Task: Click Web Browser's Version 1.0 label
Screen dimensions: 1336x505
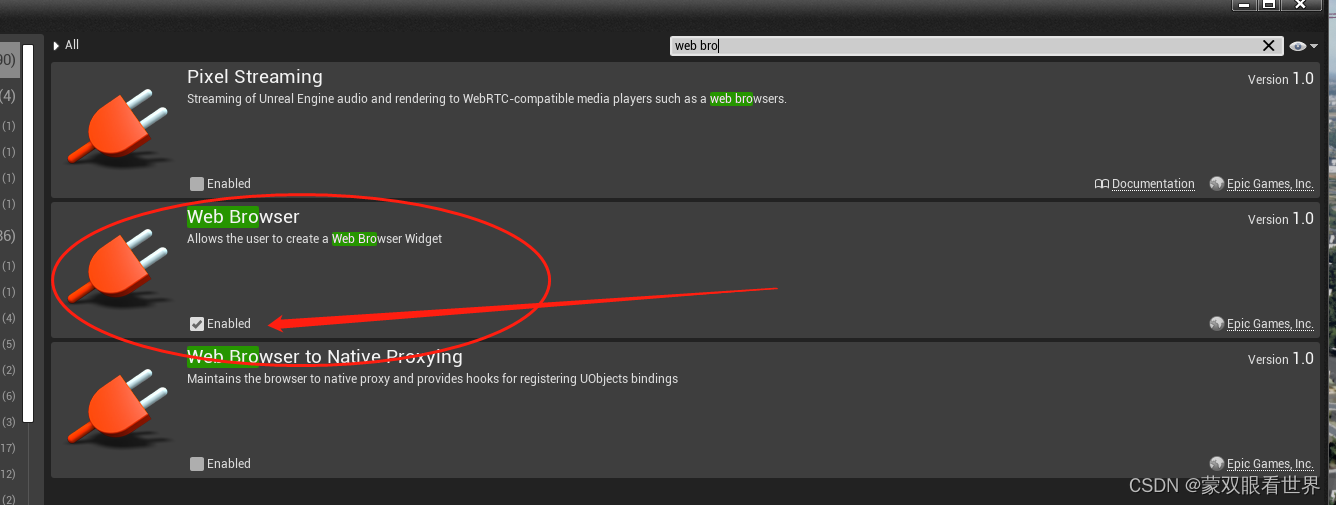Action: pyautogui.click(x=1281, y=219)
